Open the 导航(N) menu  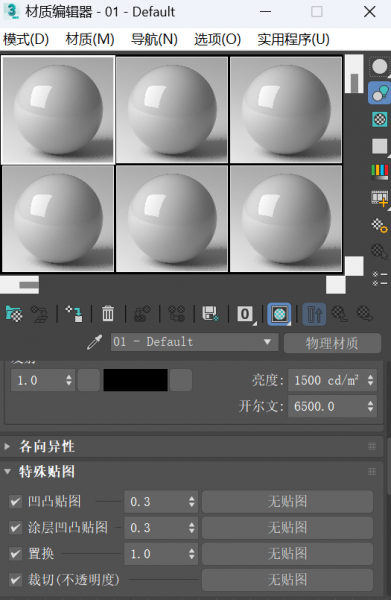tap(154, 39)
